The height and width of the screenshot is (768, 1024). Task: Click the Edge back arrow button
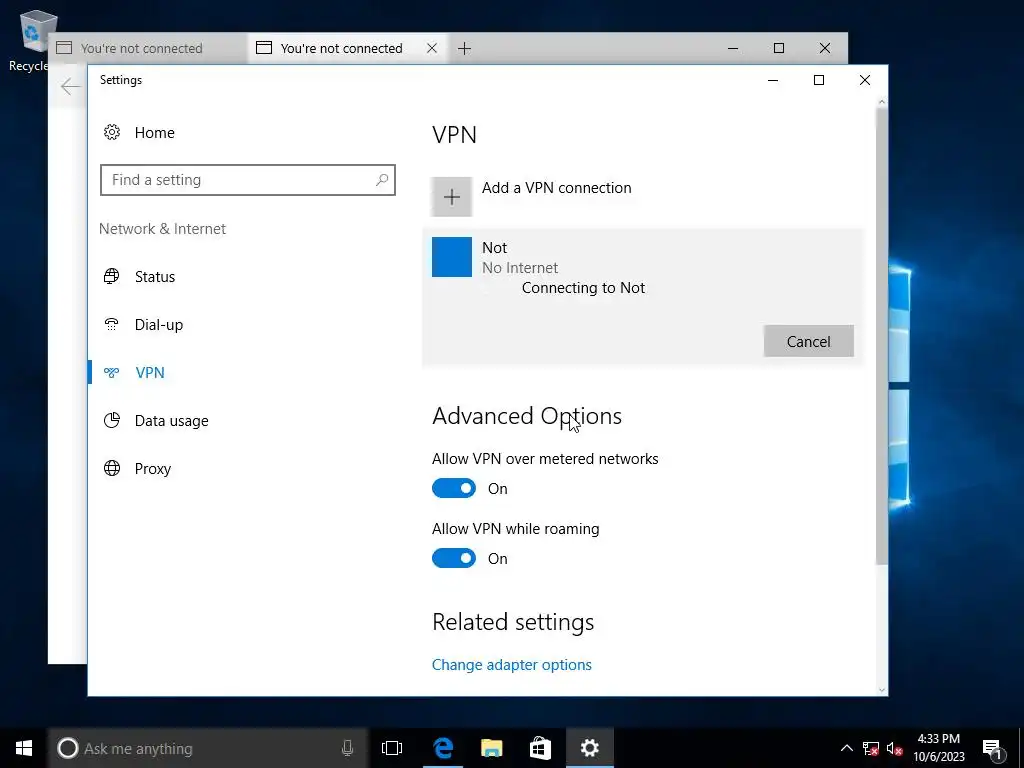pos(69,86)
